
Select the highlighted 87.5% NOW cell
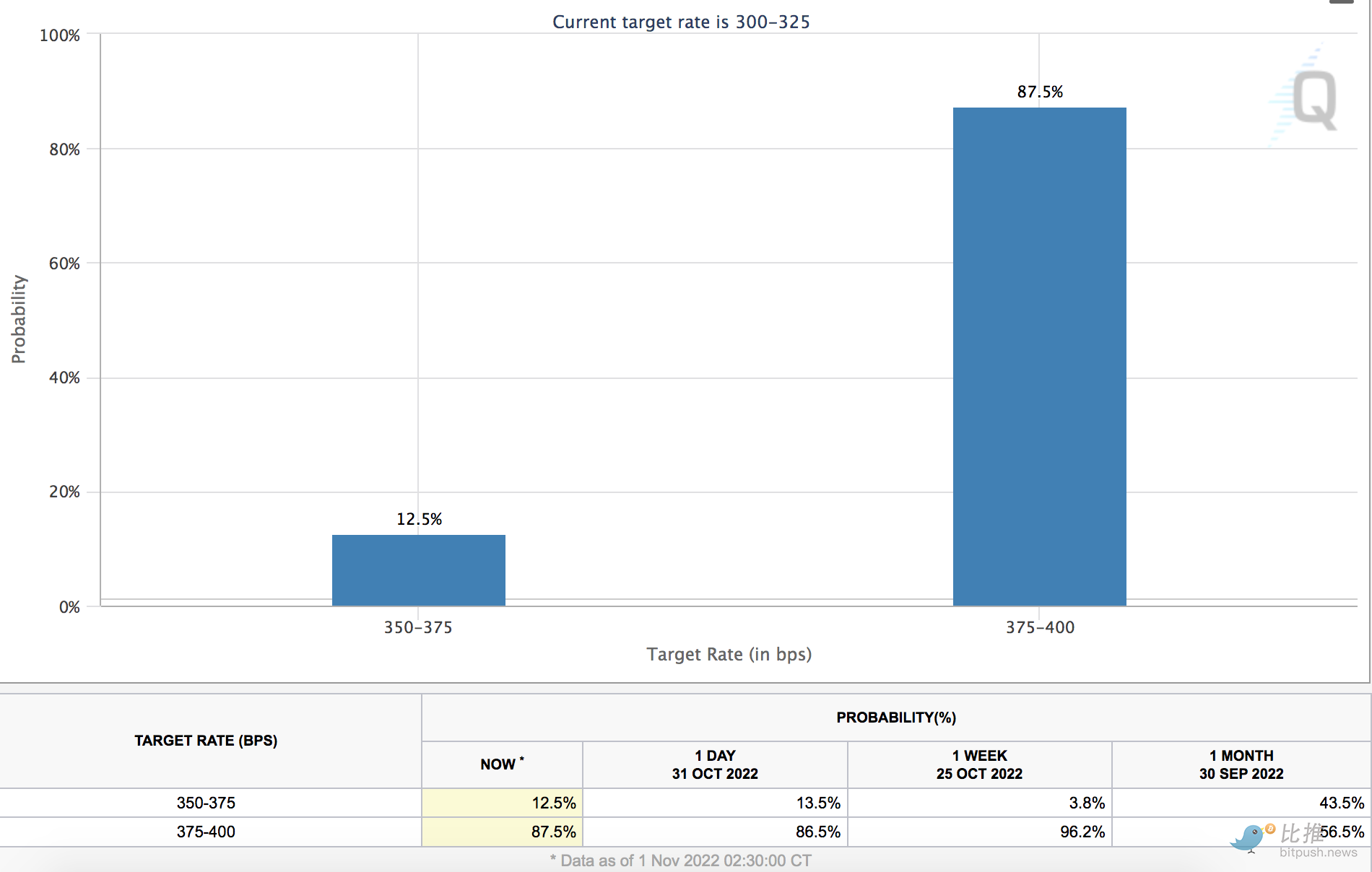502,832
